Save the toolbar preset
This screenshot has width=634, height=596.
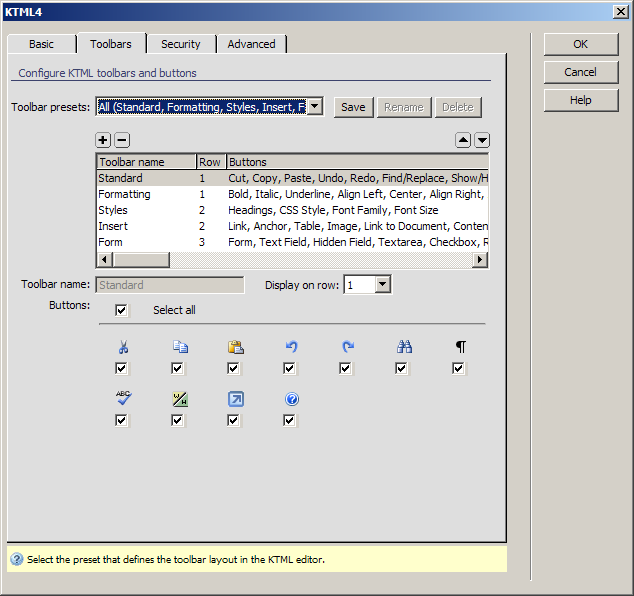click(x=353, y=107)
